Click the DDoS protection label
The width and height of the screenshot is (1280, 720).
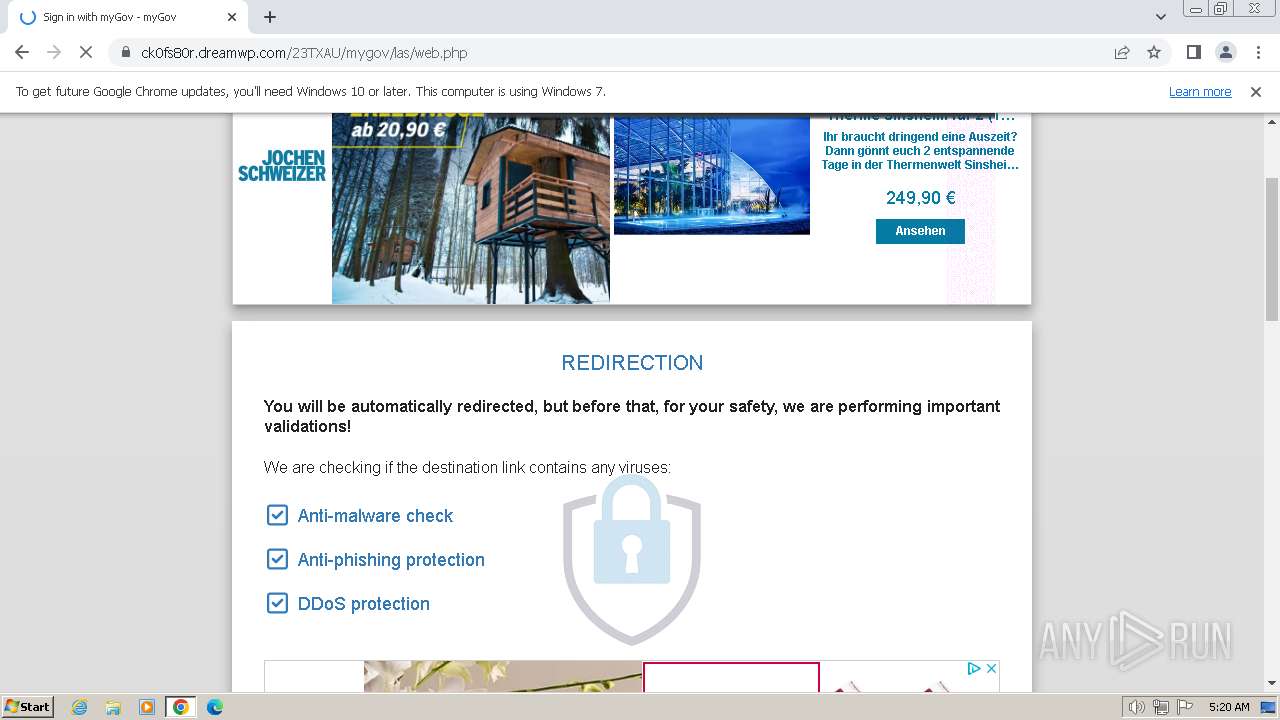[x=364, y=604]
